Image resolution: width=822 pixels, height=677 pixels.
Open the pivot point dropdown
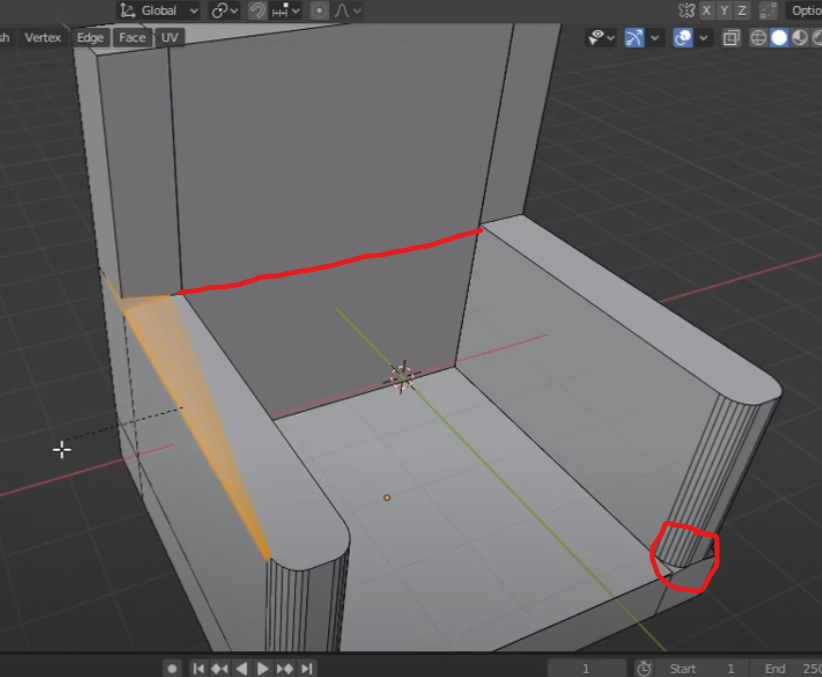point(224,10)
